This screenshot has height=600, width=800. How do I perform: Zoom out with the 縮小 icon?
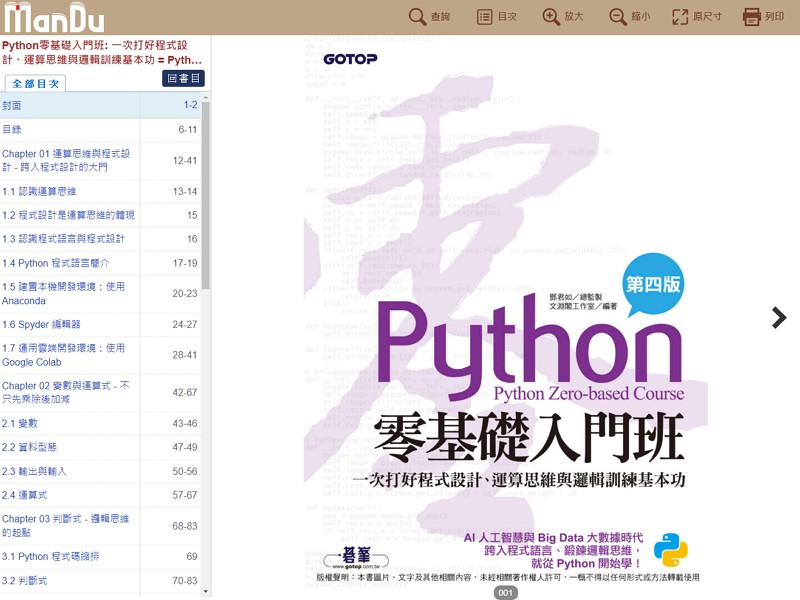coord(618,17)
